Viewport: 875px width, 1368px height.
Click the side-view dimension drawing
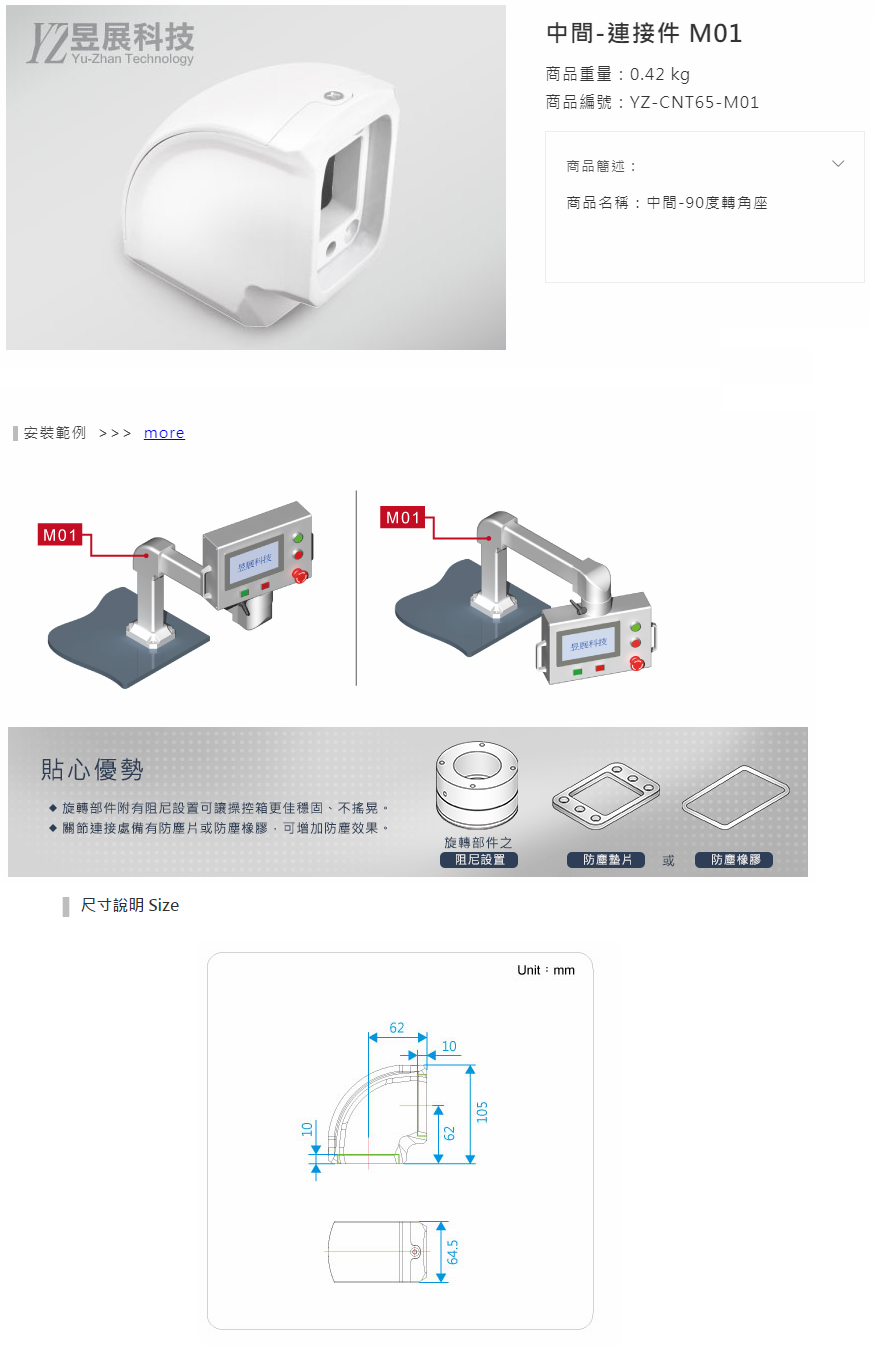[400, 1100]
